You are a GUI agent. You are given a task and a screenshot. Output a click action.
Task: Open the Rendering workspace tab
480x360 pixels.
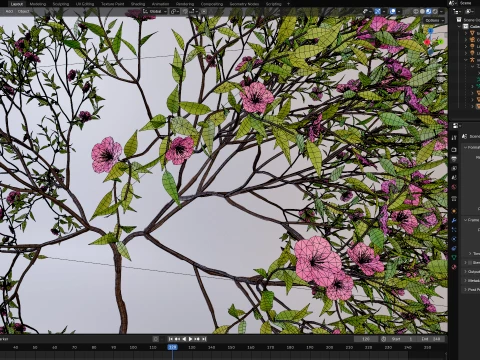point(185,4)
